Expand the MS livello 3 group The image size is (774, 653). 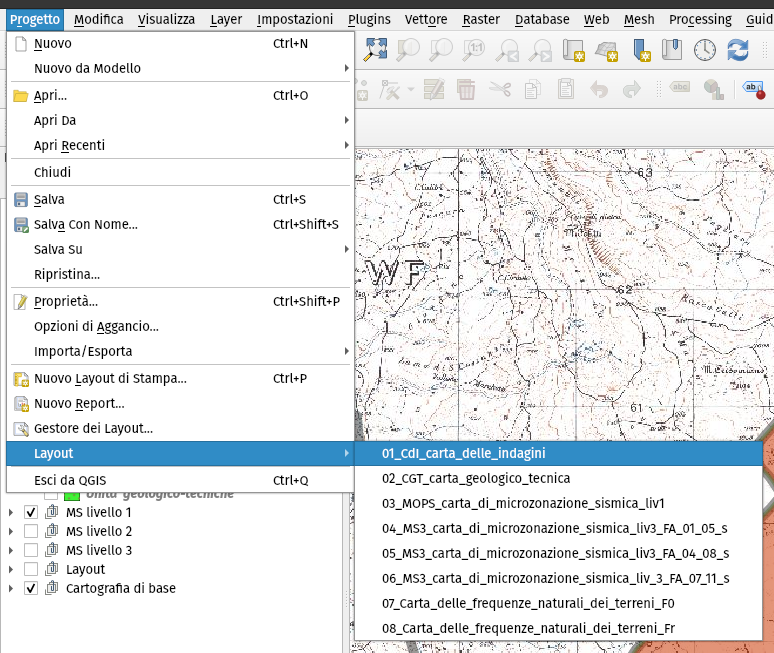pos(11,550)
